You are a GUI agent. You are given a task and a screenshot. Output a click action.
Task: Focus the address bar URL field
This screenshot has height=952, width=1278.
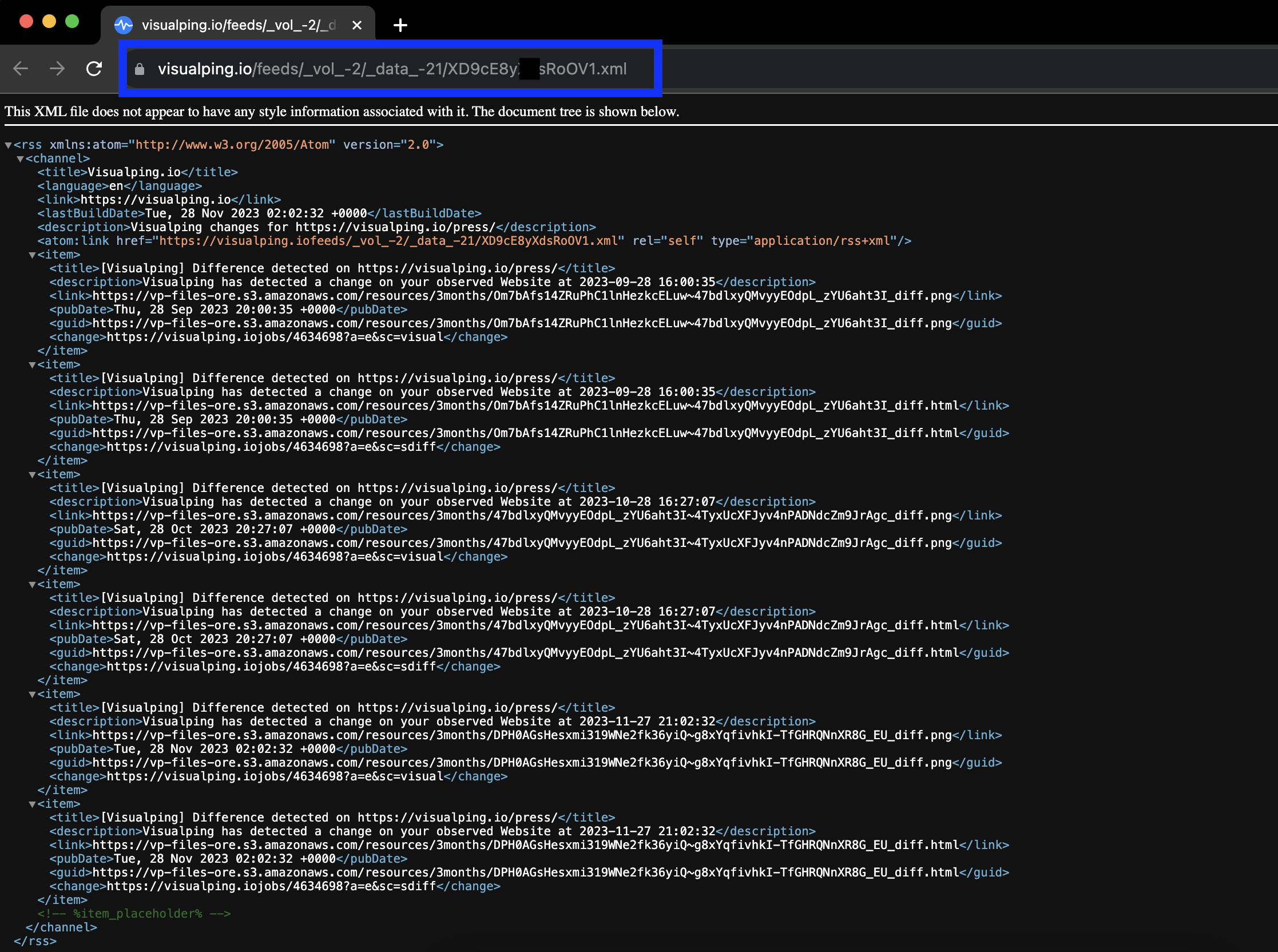pos(391,69)
